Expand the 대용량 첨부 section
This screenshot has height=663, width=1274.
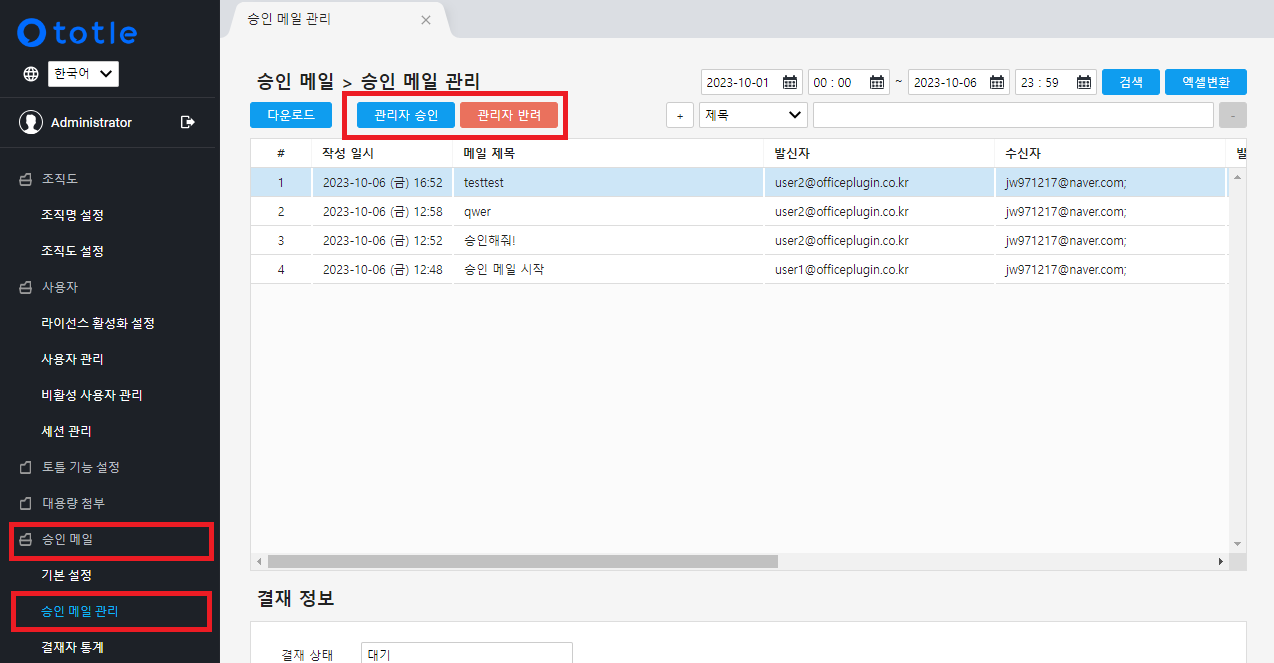[x=72, y=503]
